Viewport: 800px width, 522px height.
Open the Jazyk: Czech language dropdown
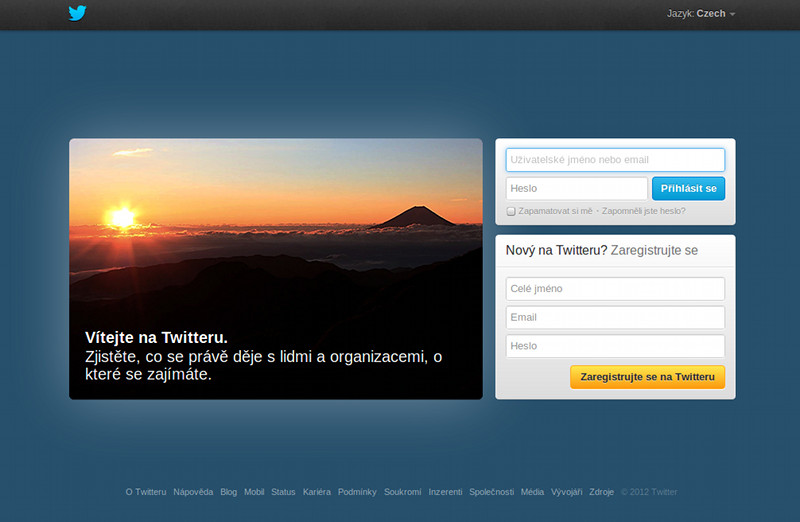click(x=701, y=14)
